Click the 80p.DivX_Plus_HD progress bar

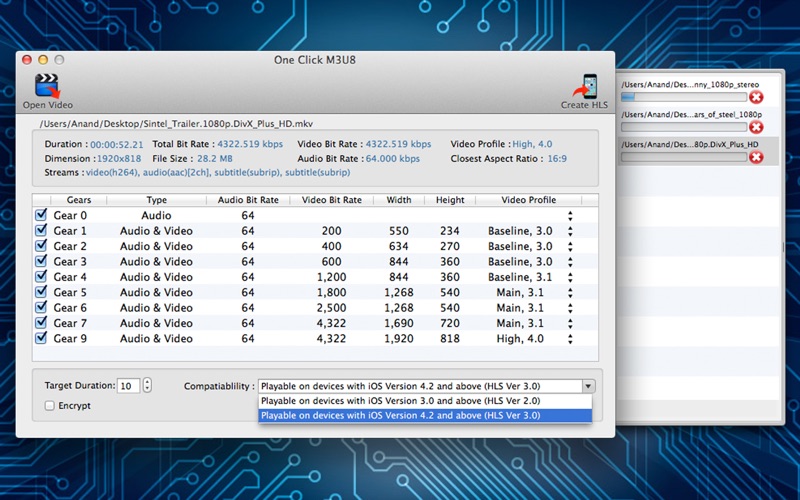[684, 157]
